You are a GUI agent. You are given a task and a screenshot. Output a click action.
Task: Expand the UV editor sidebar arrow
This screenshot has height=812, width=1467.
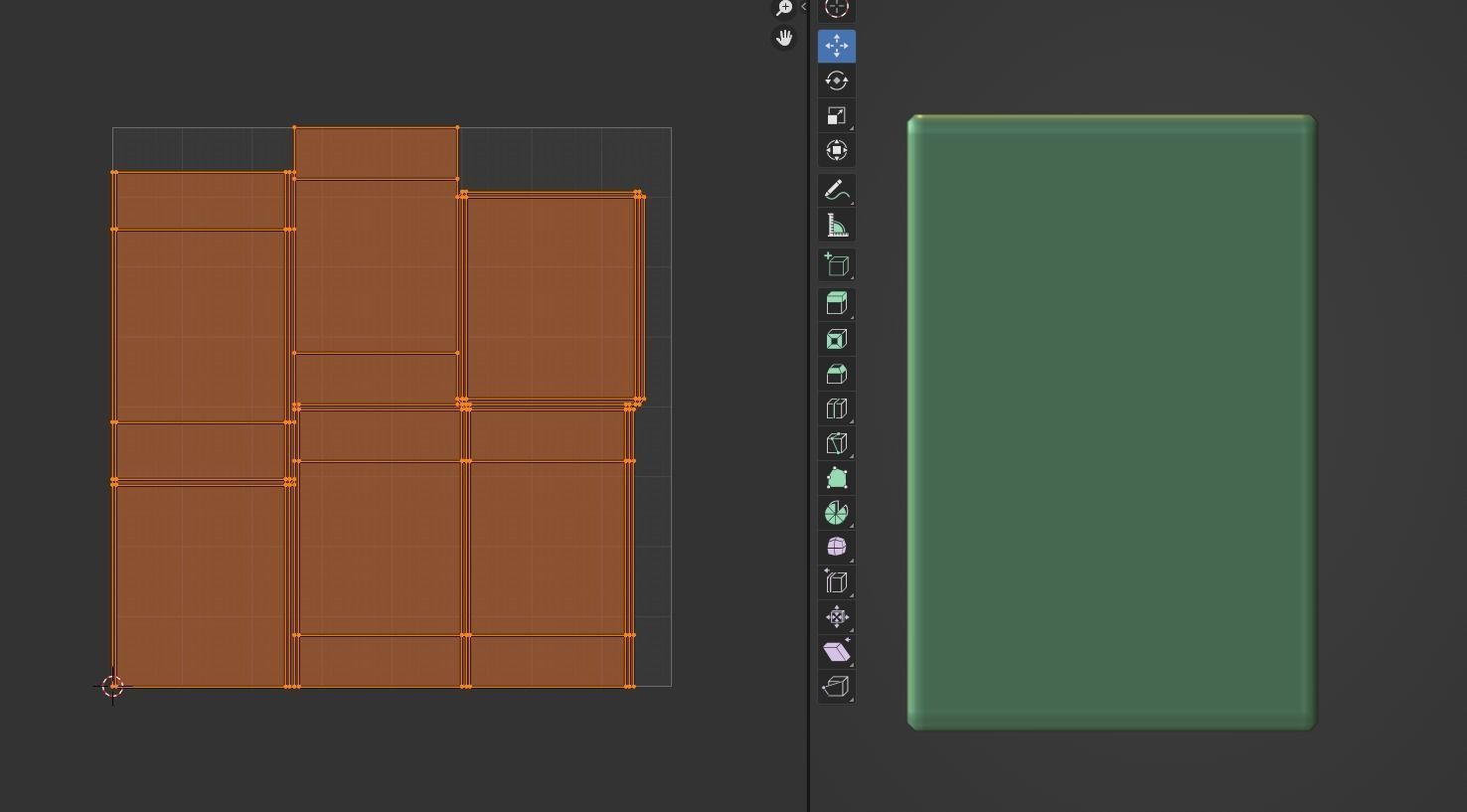(x=803, y=7)
